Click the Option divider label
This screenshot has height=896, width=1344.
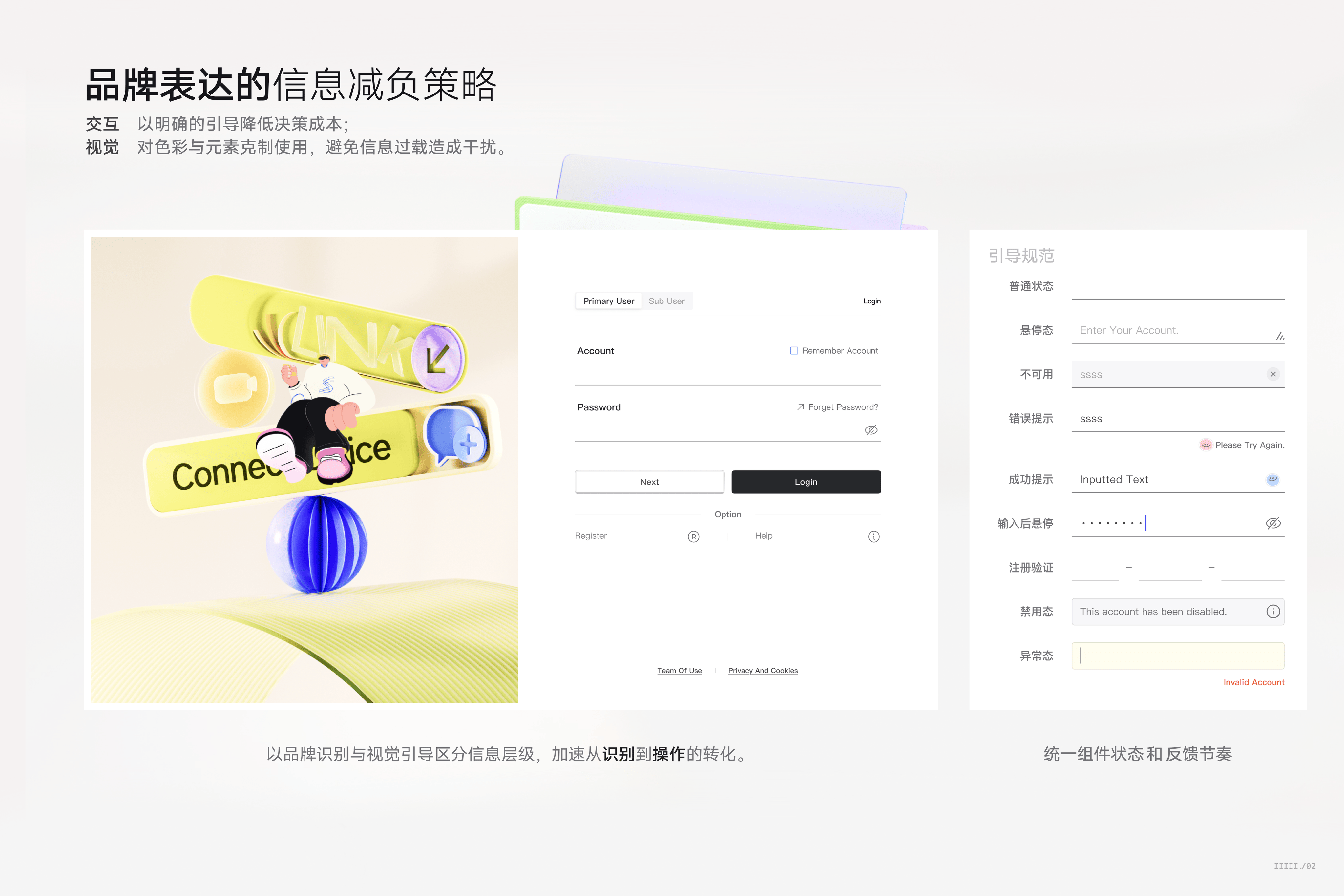(727, 514)
